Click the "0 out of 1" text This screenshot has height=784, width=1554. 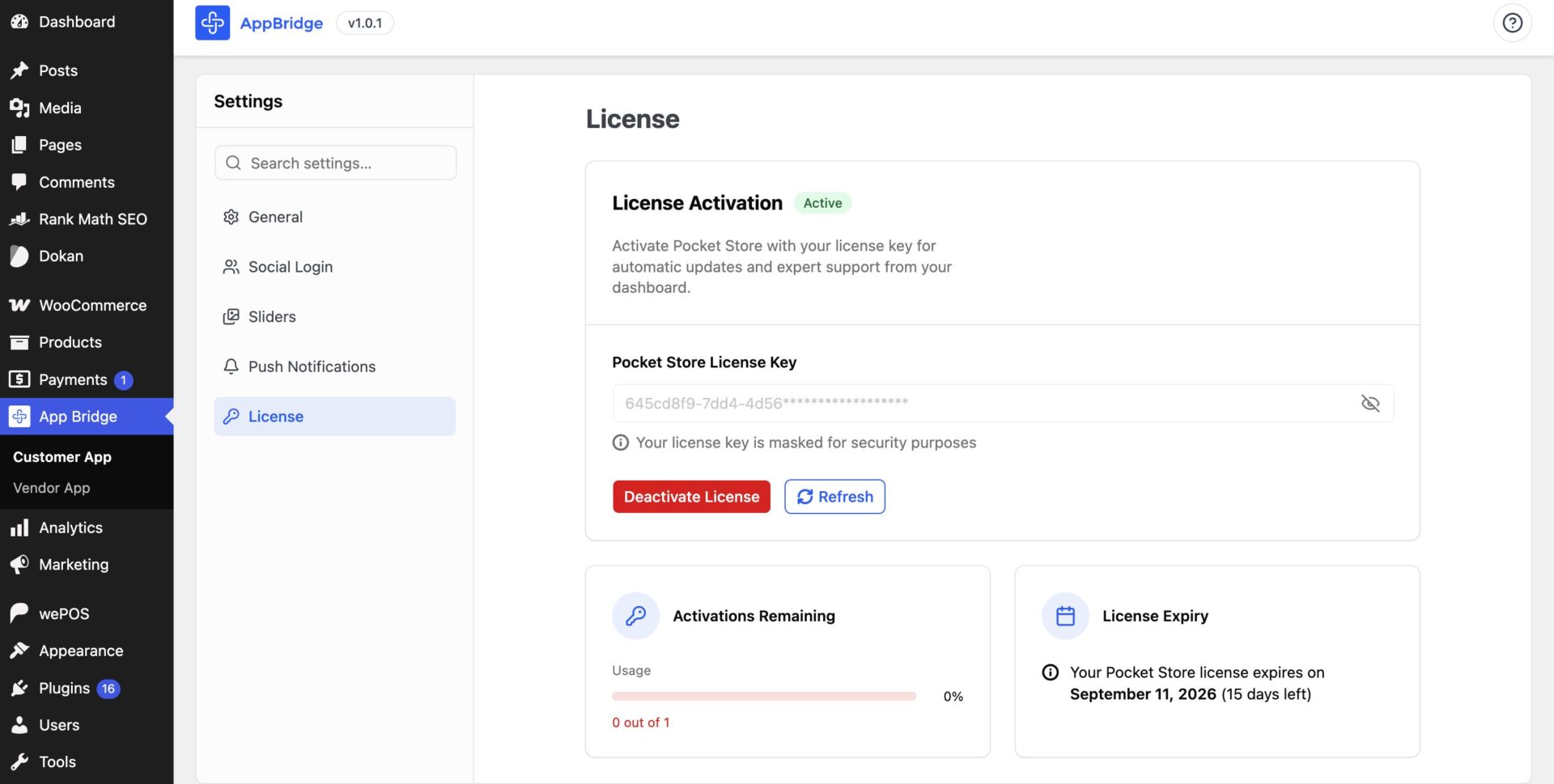[641, 723]
